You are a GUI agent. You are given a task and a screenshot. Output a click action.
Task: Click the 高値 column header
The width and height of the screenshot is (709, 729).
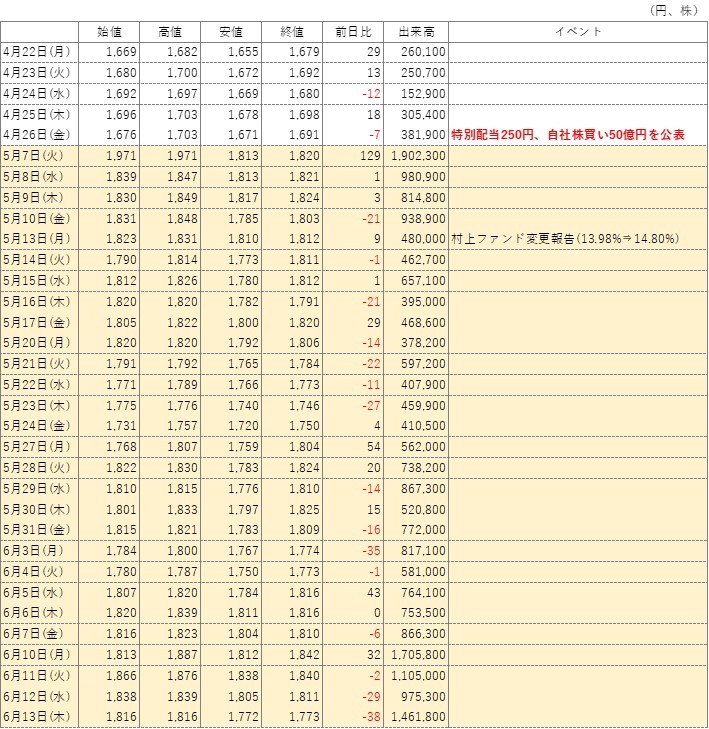click(x=170, y=32)
